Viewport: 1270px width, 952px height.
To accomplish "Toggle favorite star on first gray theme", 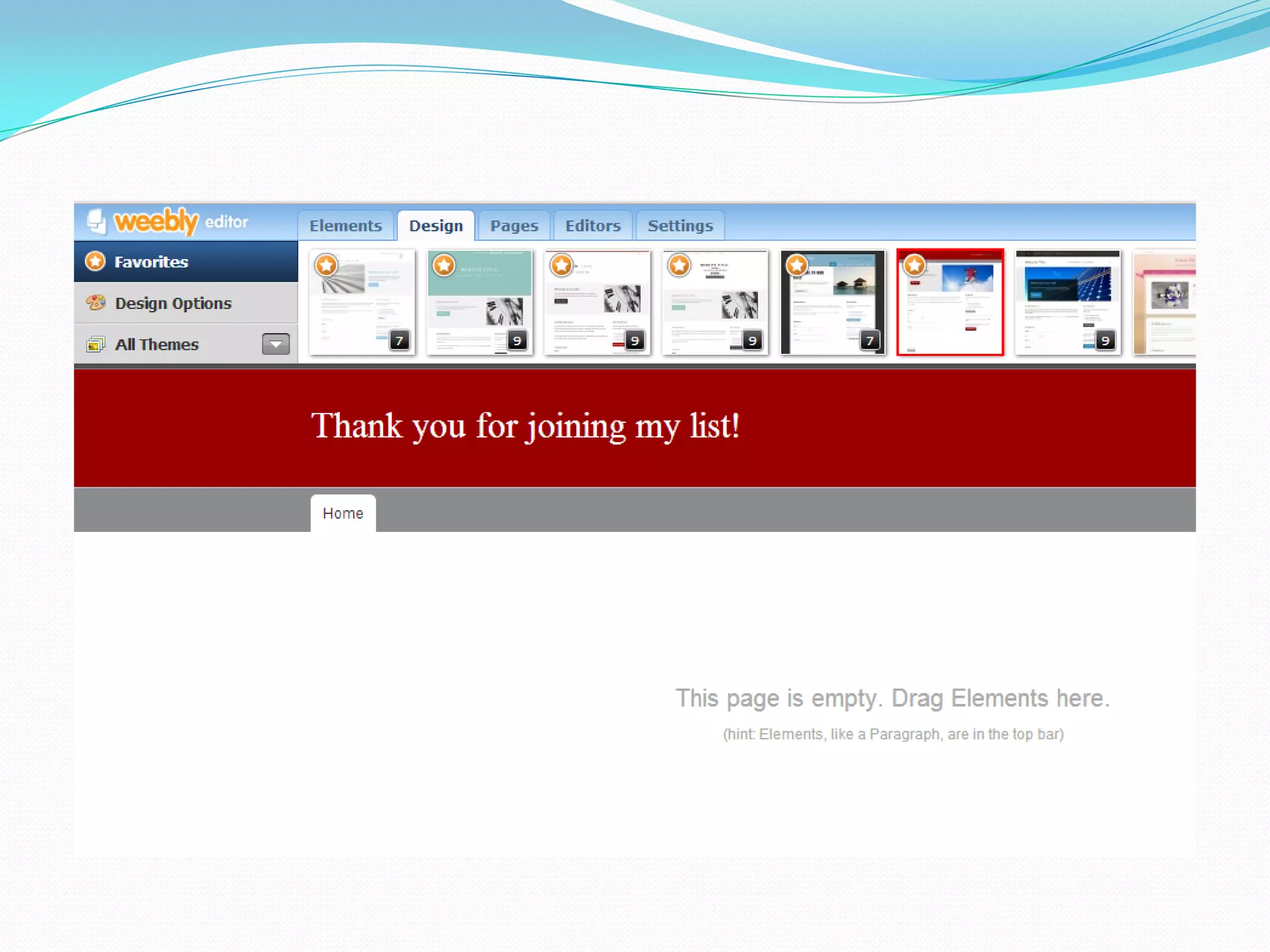I will click(x=326, y=265).
